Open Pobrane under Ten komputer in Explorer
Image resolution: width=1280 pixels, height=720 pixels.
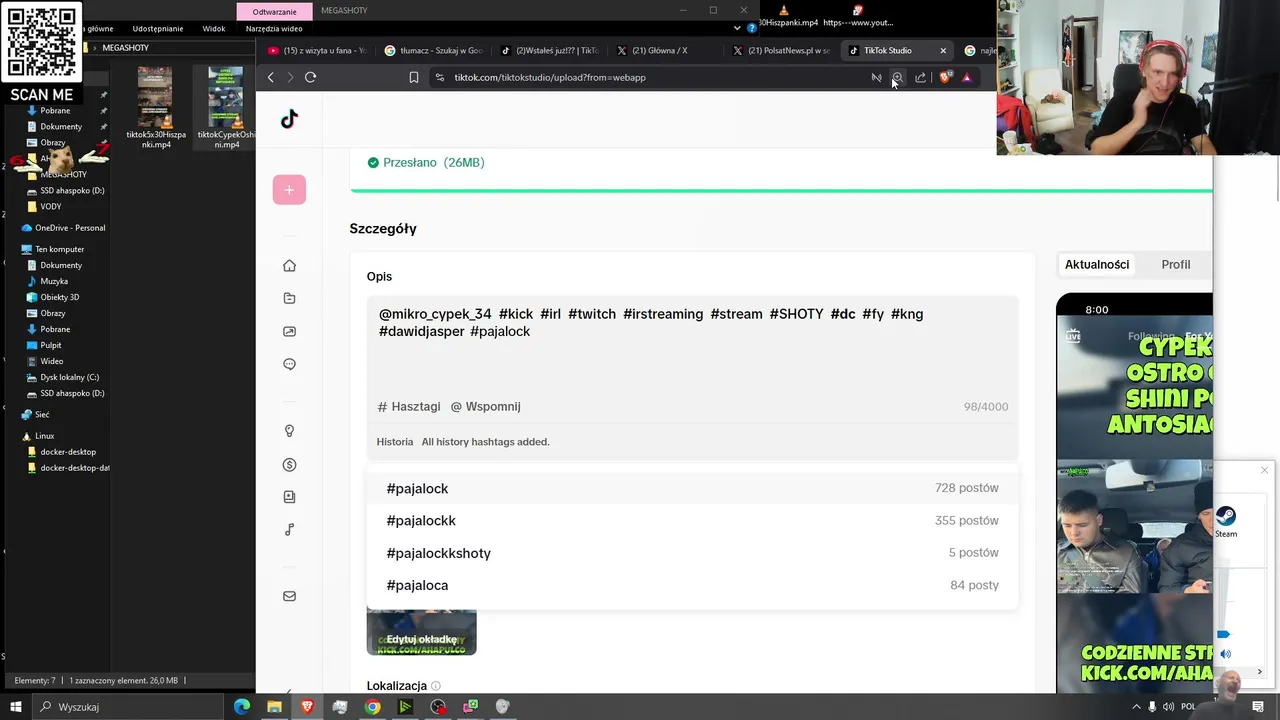tap(55, 329)
